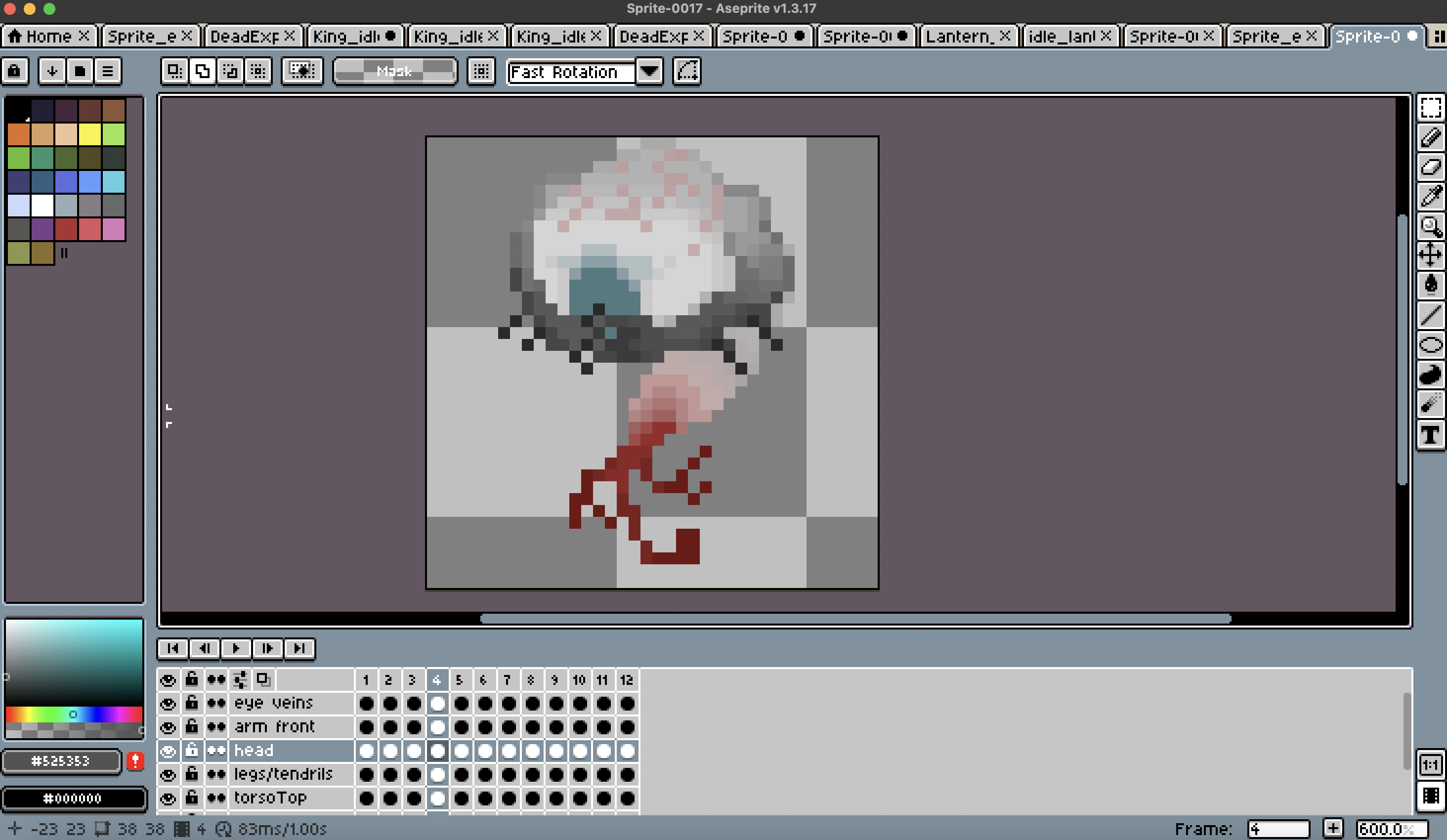Hide the arm front layer
Screen dimensions: 1447x840
[168, 727]
